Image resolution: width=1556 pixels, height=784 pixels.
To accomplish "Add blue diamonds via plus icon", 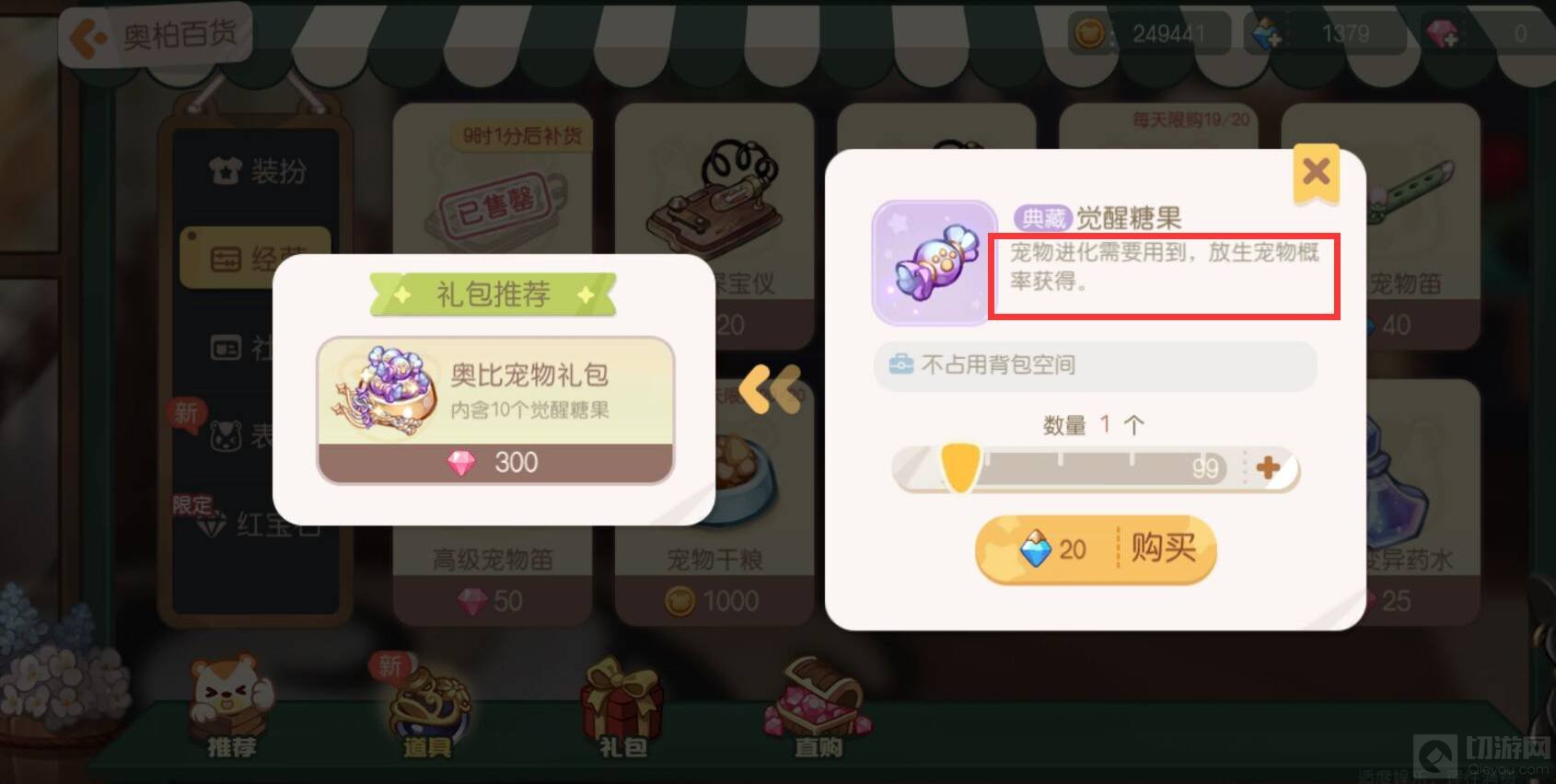I will click(x=1269, y=34).
